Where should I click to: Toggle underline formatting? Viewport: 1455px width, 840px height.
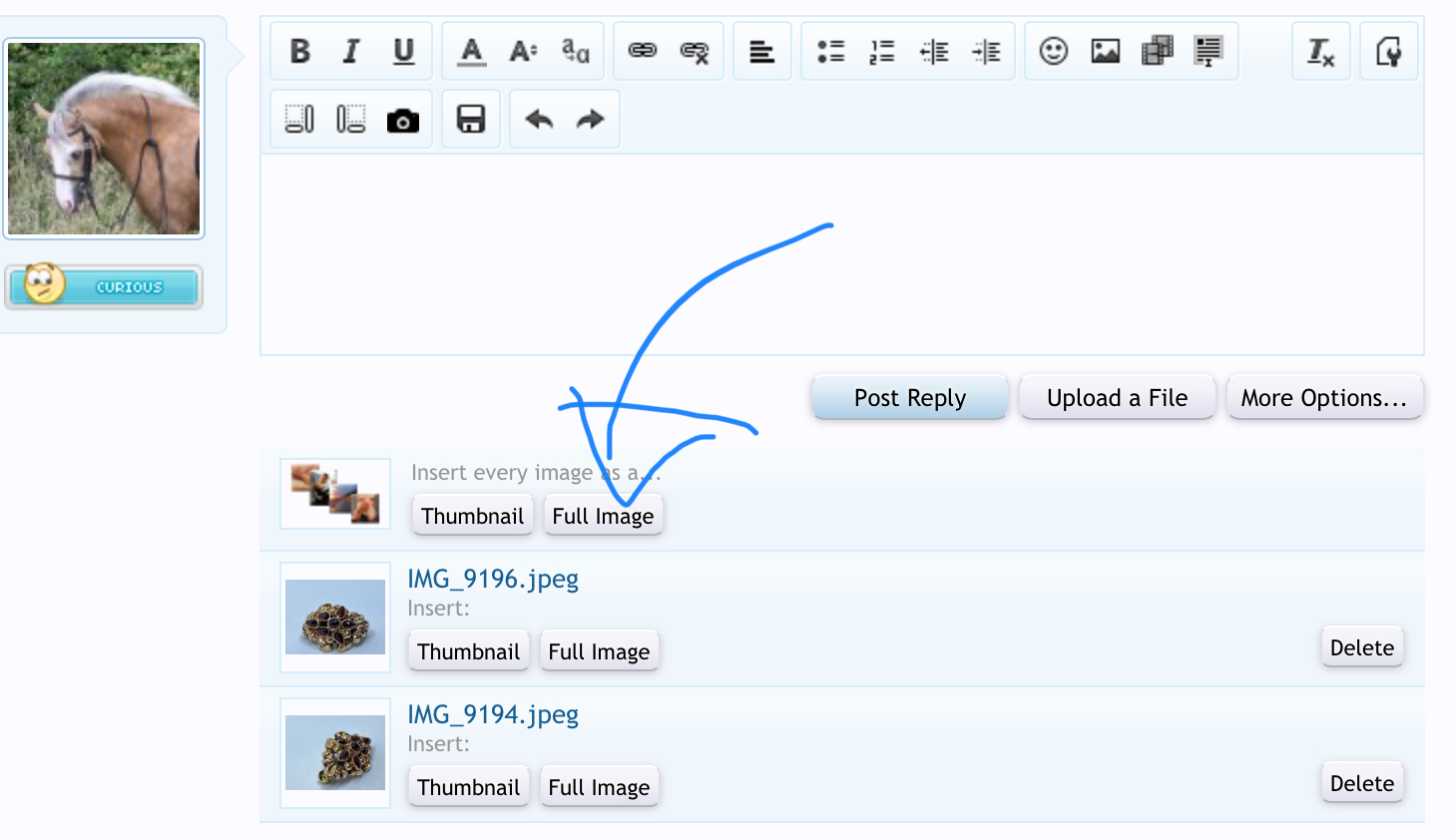(403, 51)
